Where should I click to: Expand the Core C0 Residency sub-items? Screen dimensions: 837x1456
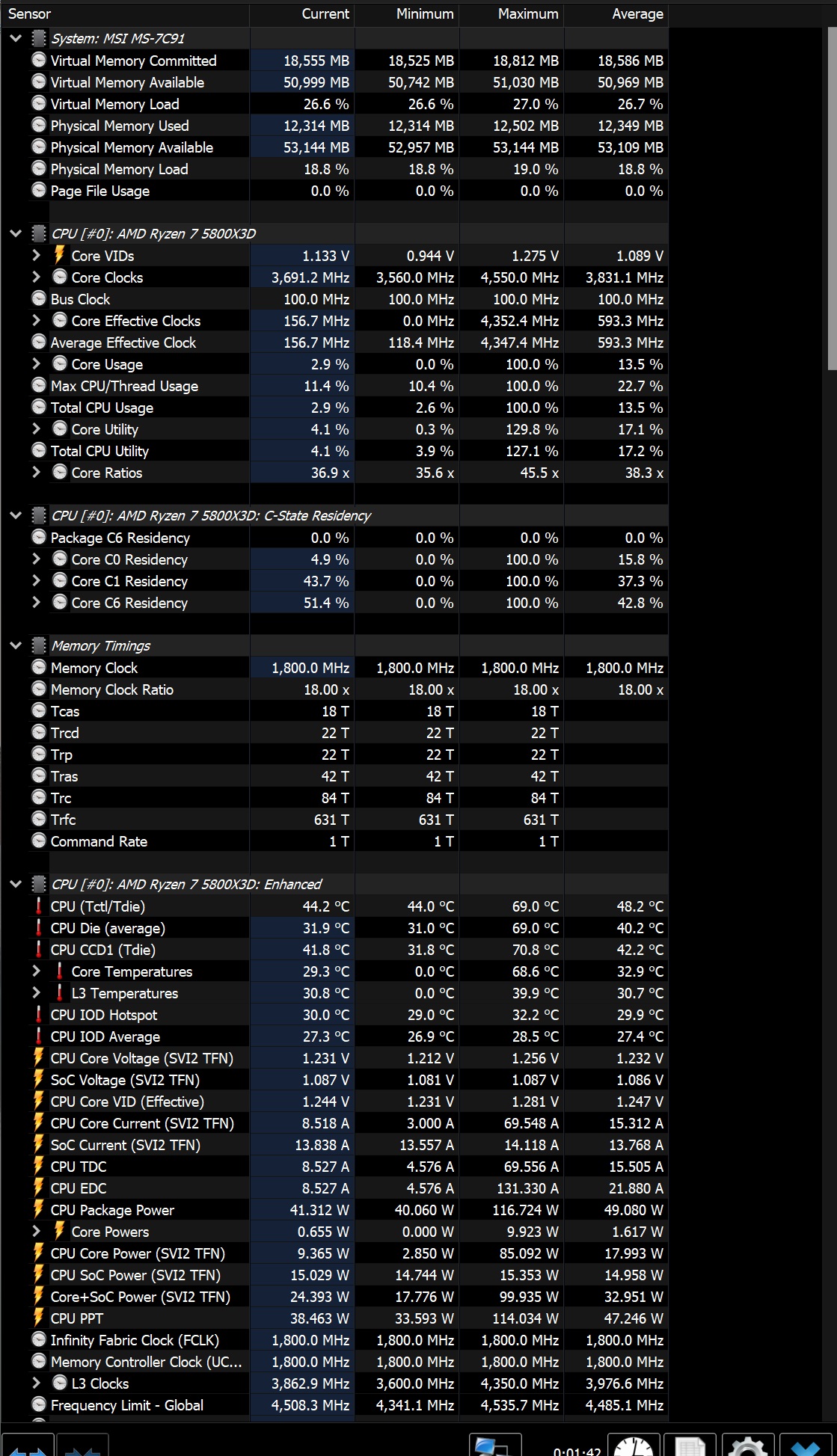pyautogui.click(x=37, y=559)
